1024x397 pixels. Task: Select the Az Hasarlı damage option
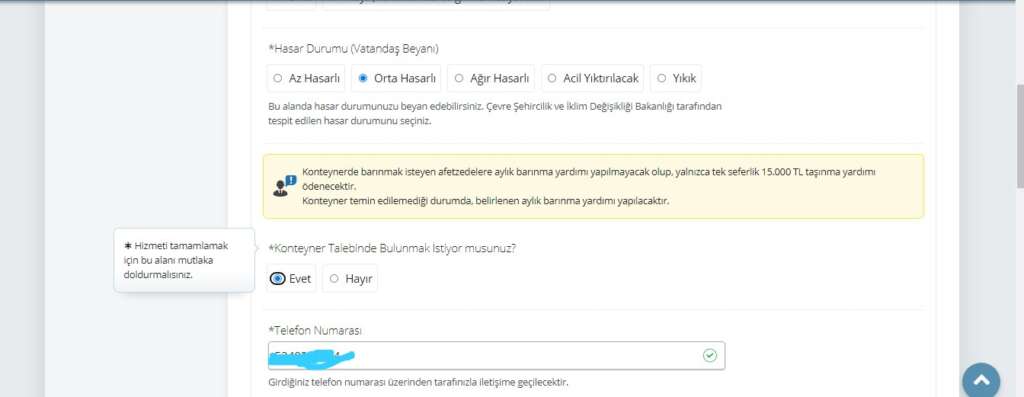click(x=306, y=78)
